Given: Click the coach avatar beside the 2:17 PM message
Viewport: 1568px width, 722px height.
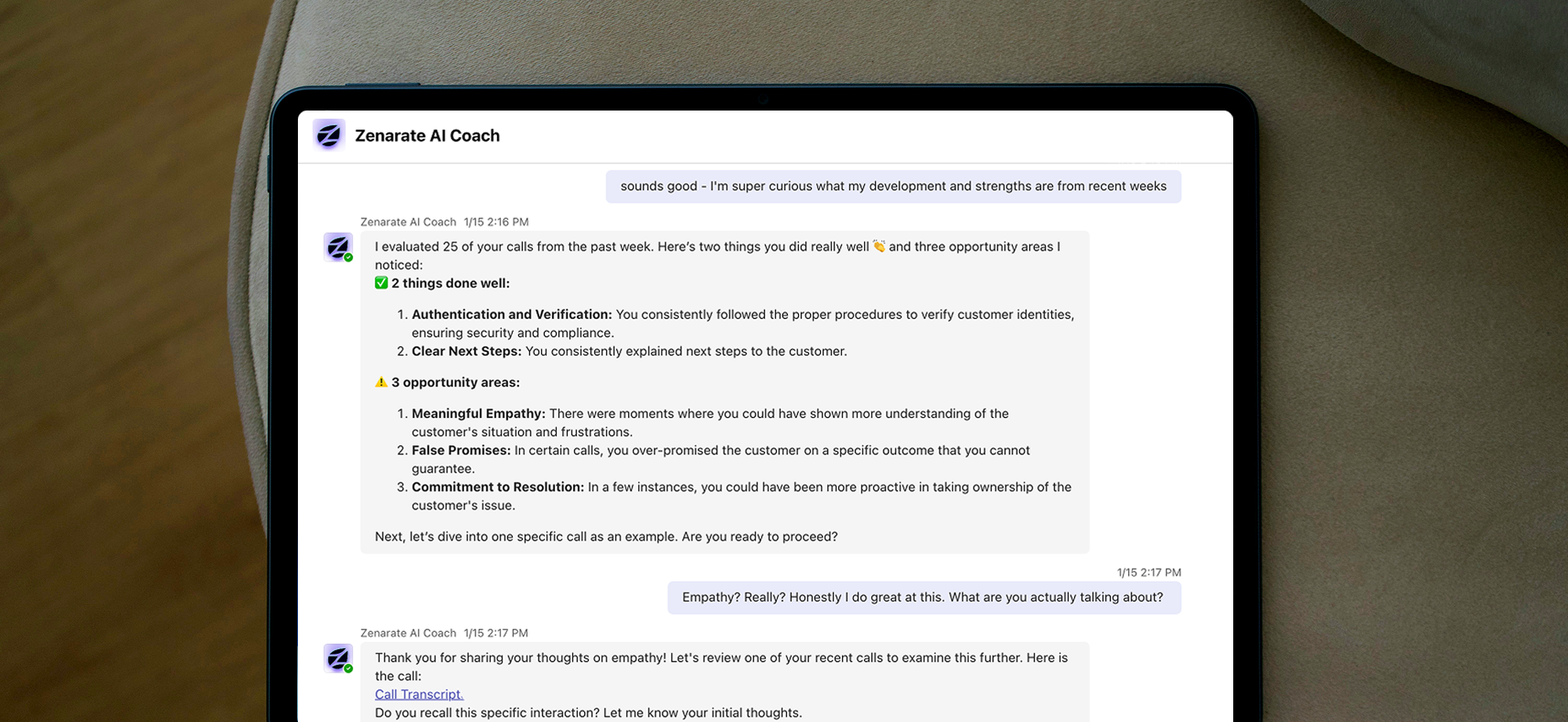Looking at the screenshot, I should [339, 659].
